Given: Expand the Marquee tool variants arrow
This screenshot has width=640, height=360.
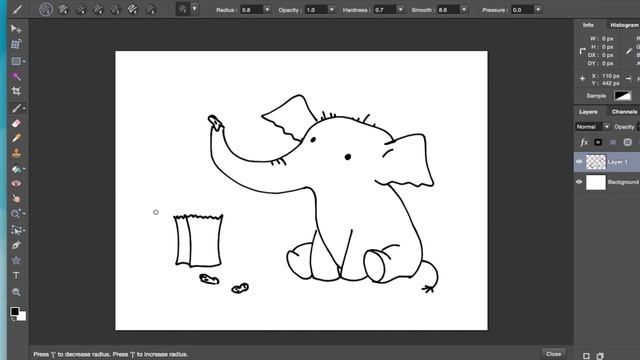Looking at the screenshot, I should click(24, 62).
